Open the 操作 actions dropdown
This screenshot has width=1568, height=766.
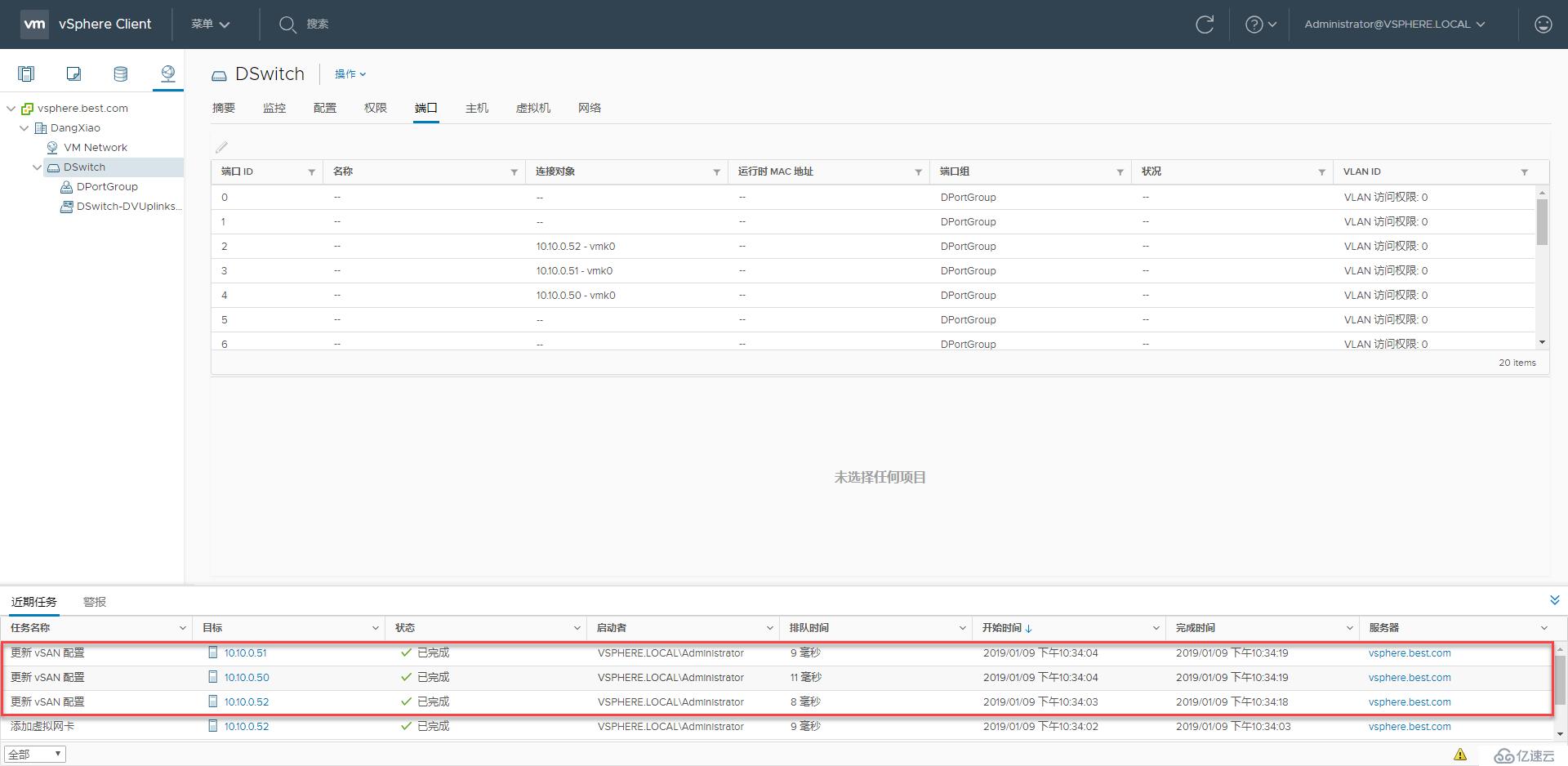coord(350,74)
